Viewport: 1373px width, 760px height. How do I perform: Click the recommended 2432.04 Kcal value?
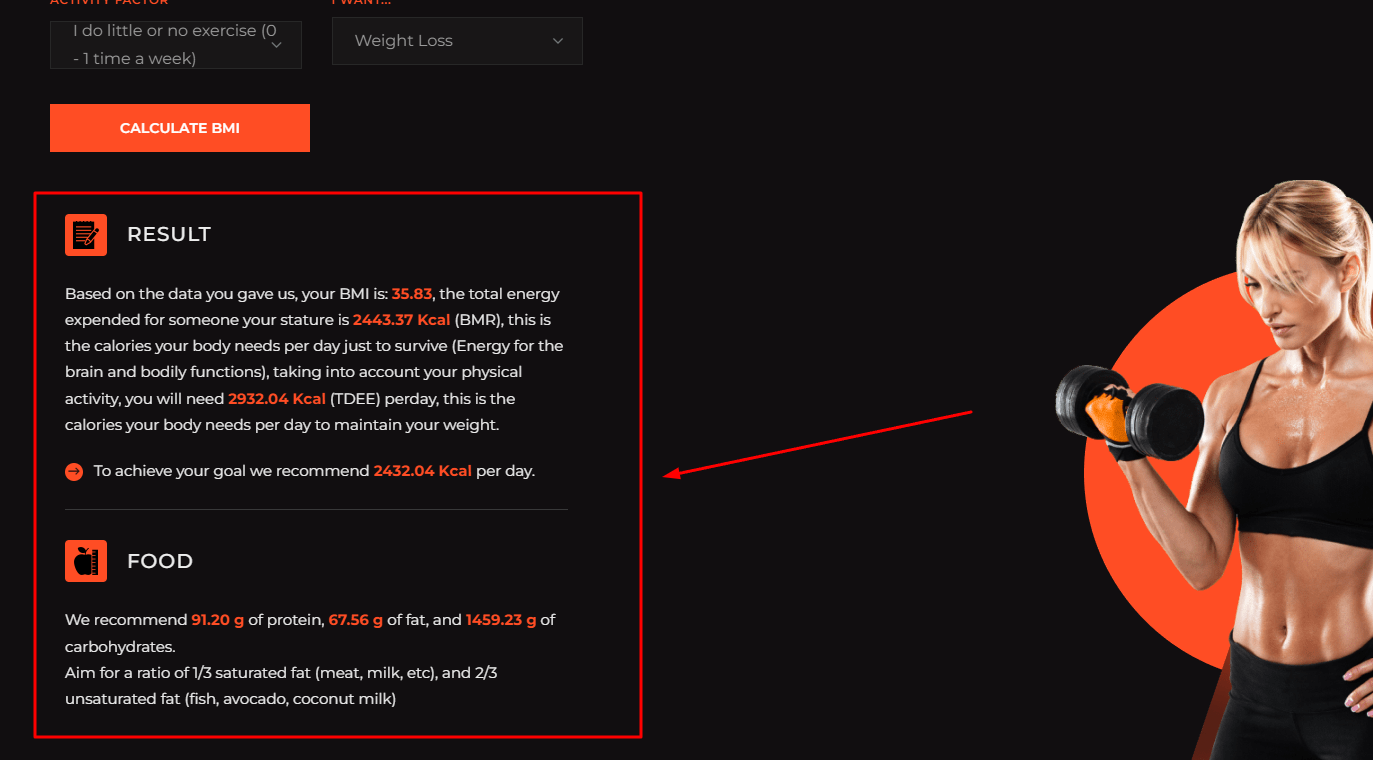point(423,471)
